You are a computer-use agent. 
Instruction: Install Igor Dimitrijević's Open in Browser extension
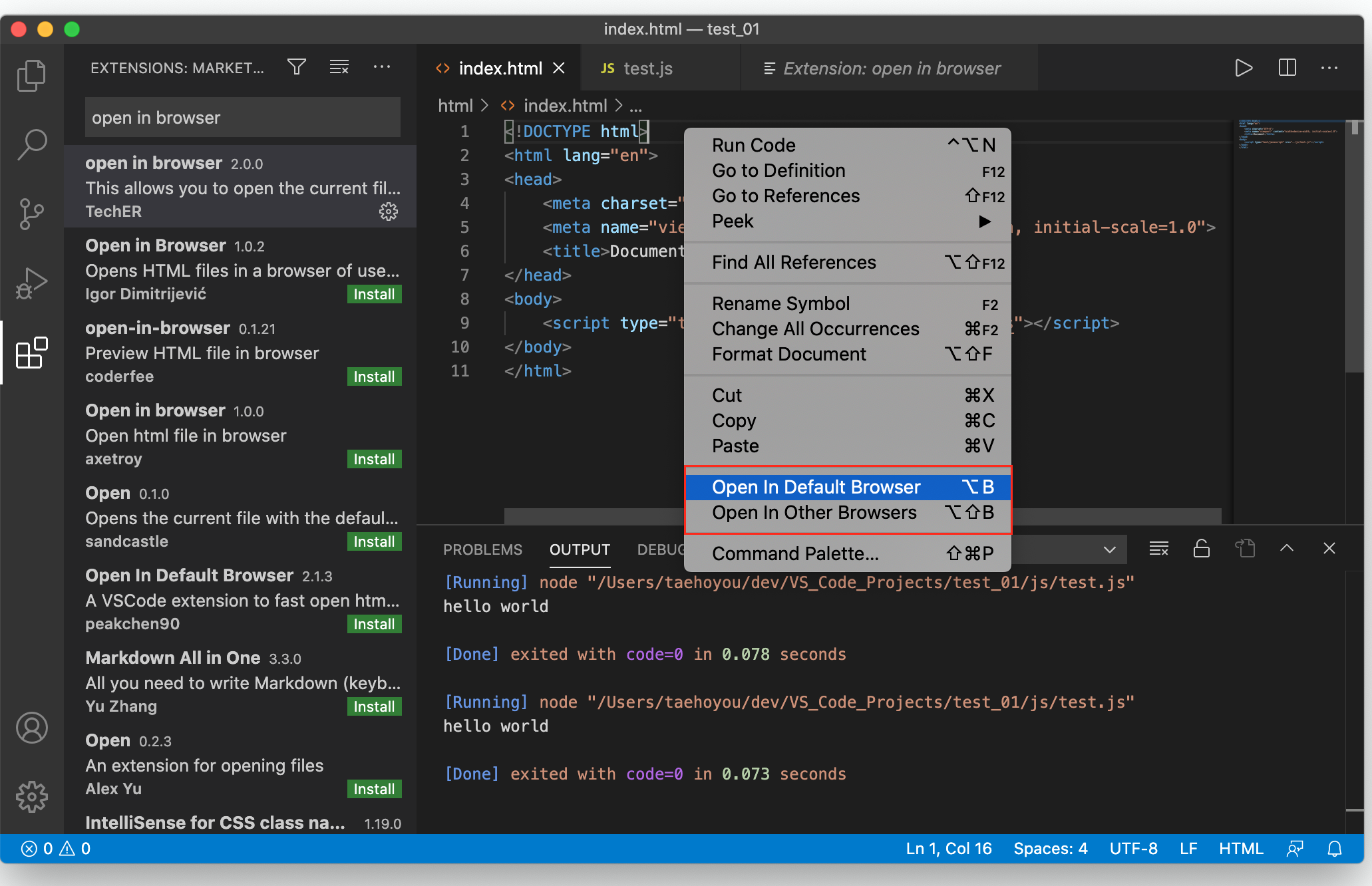click(374, 294)
